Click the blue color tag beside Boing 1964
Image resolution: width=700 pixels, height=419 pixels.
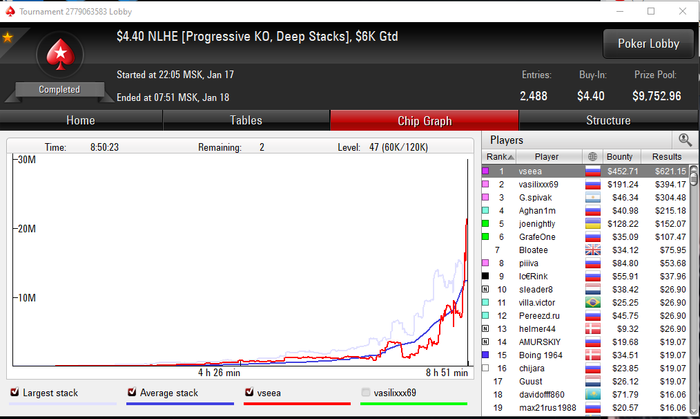click(485, 355)
